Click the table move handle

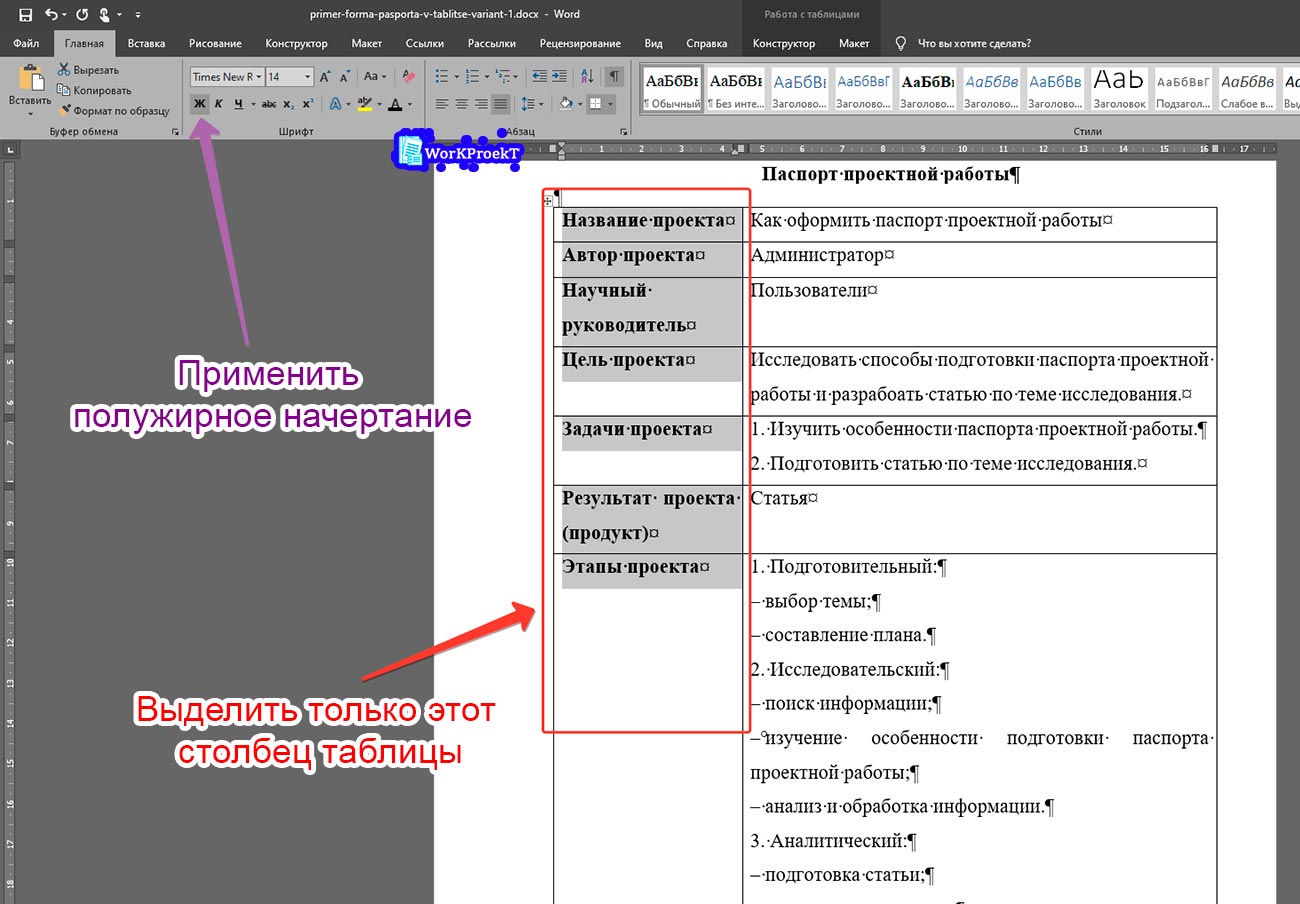(548, 201)
